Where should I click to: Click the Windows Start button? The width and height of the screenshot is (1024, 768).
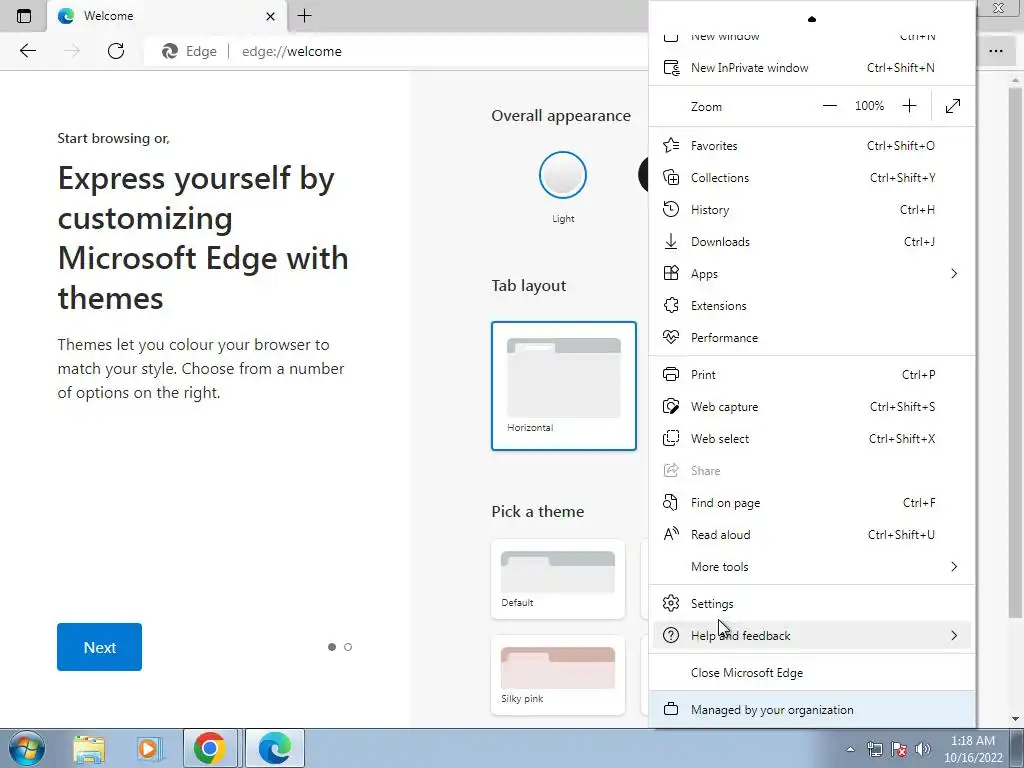[x=27, y=748]
